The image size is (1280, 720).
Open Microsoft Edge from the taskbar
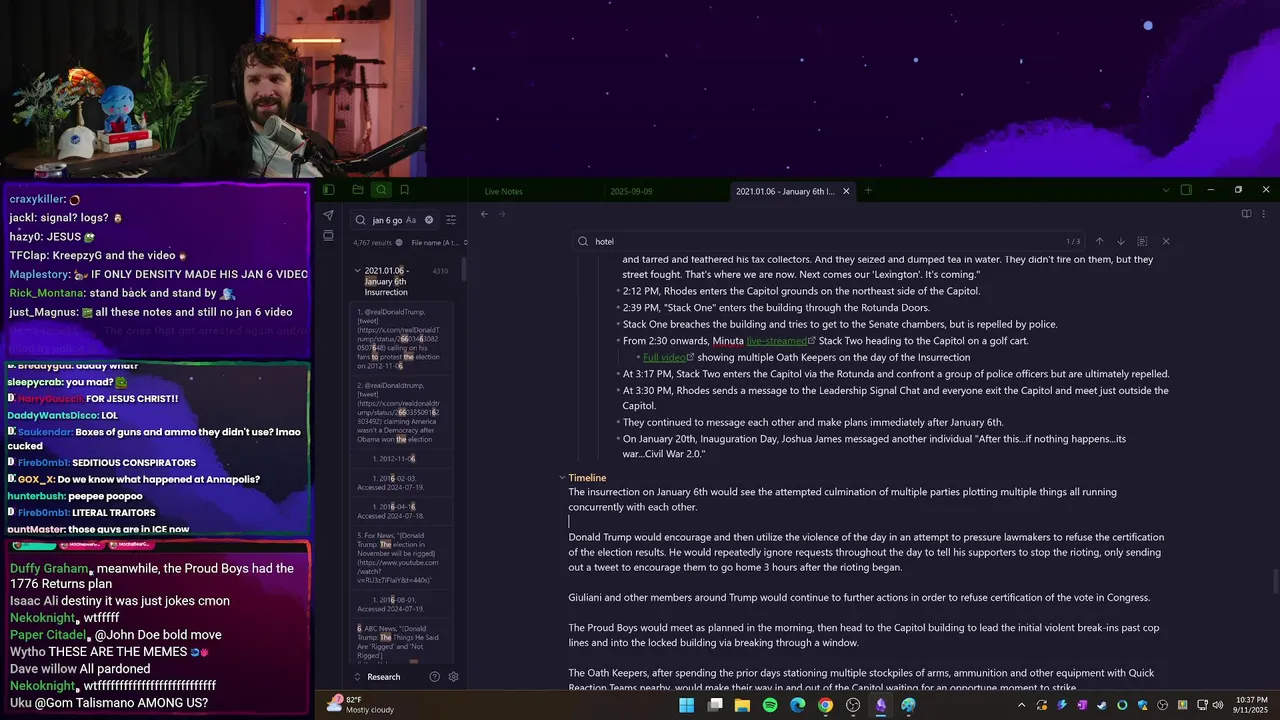pyautogui.click(x=797, y=705)
